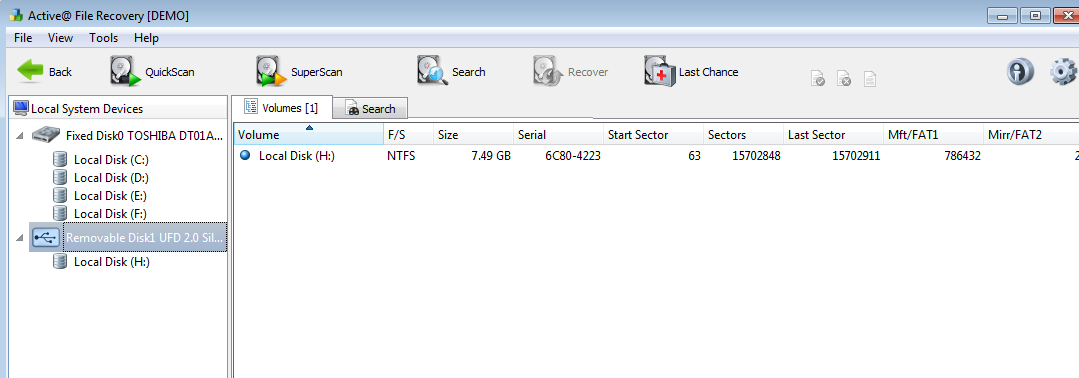Image resolution: width=1079 pixels, height=378 pixels.
Task: Select Local Disk (D:) in device tree
Action: (110, 178)
